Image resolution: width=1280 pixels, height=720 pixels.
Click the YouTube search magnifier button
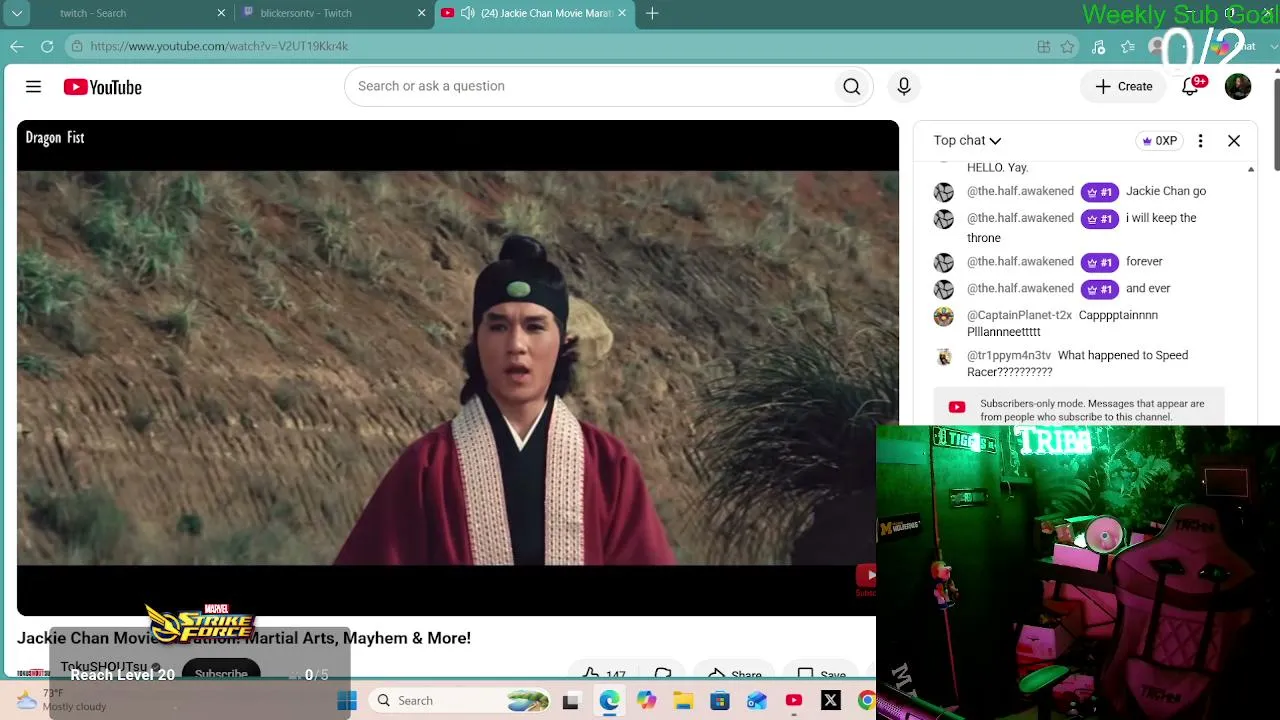[x=851, y=87]
